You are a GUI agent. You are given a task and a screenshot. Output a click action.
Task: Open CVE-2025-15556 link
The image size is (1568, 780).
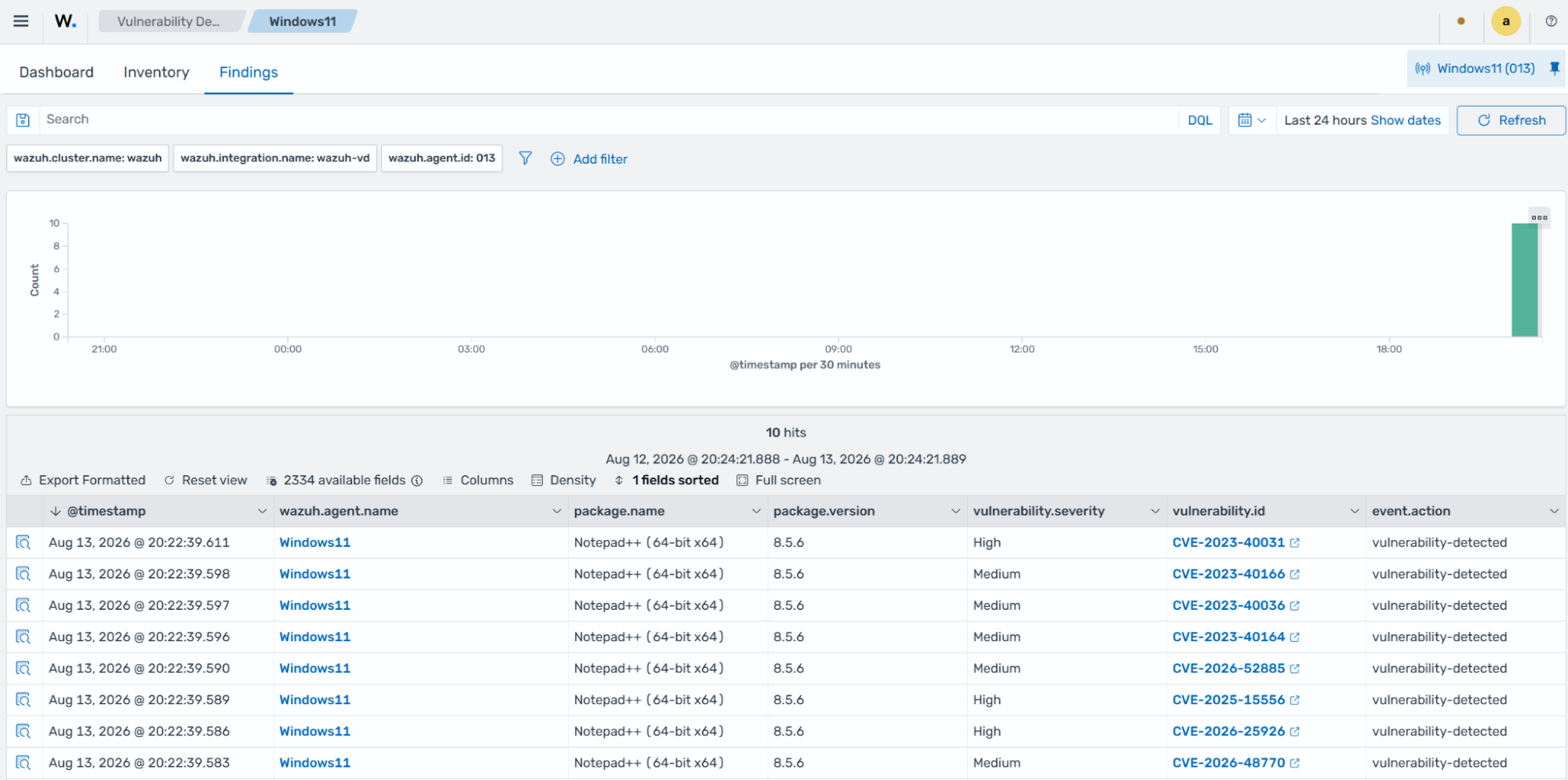coord(1228,699)
